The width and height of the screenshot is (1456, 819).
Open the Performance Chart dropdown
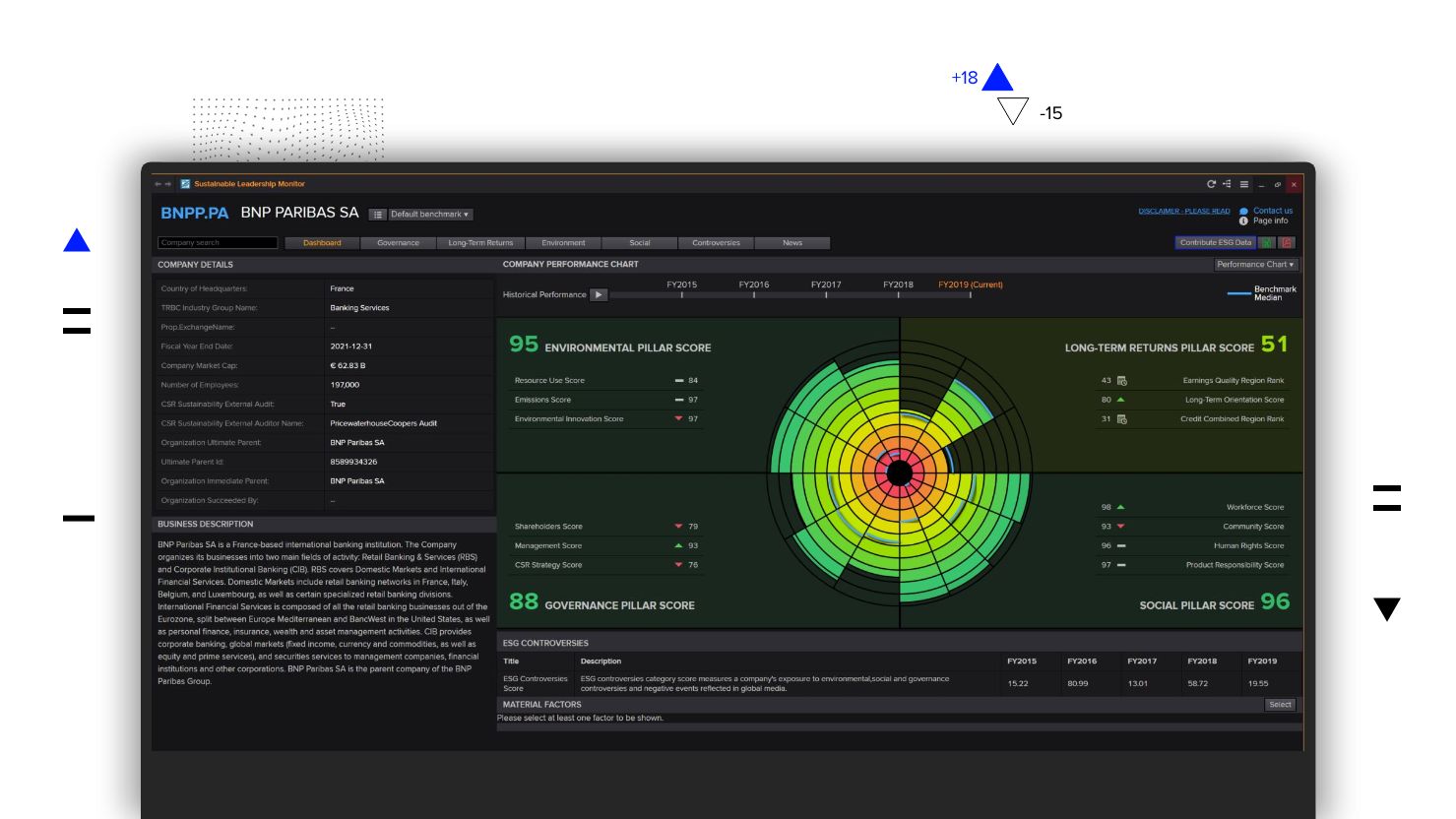pyautogui.click(x=1255, y=265)
